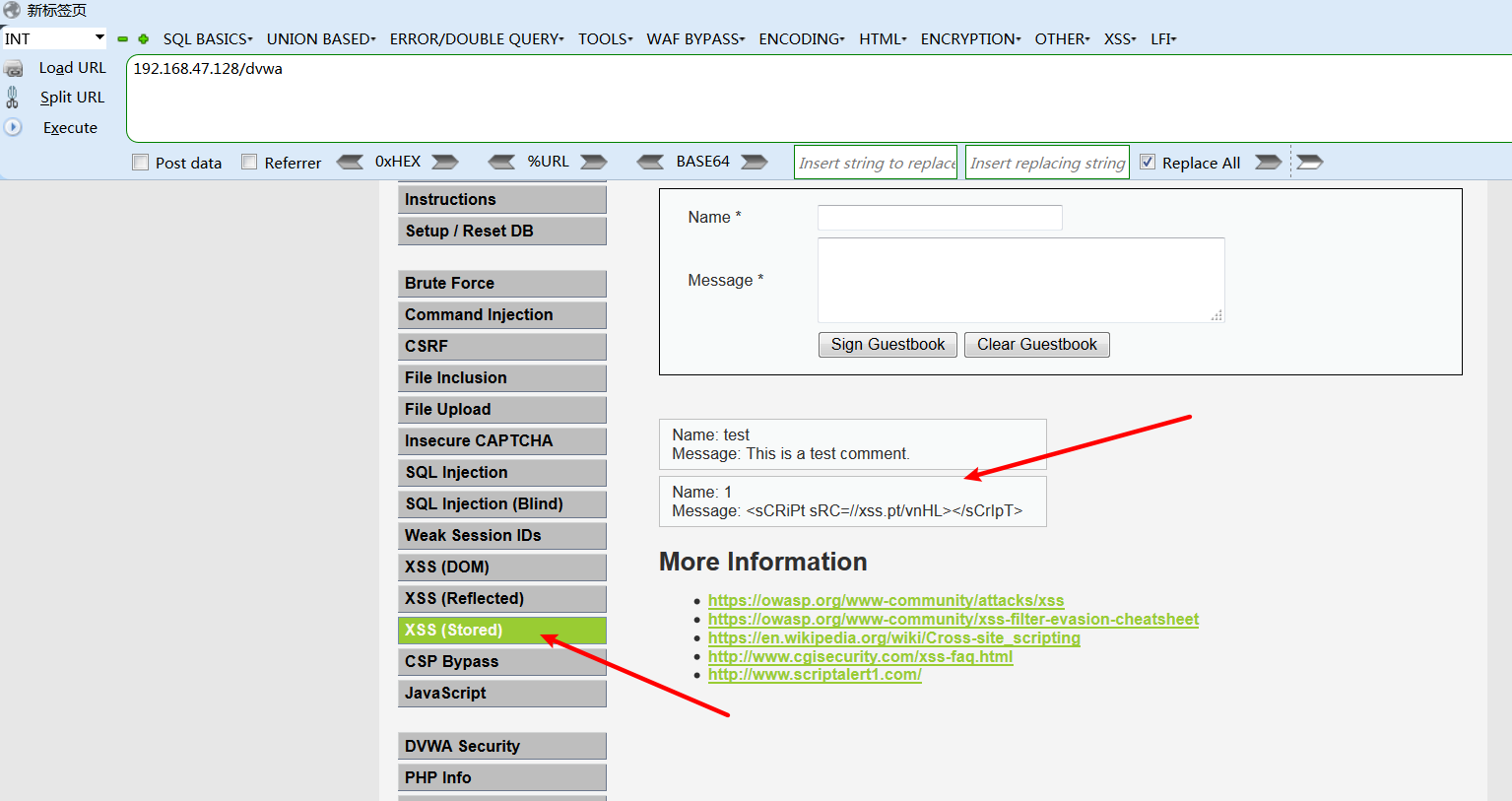This screenshot has width=1512, height=801.
Task: Open the UNION BASED menu
Action: tap(321, 39)
